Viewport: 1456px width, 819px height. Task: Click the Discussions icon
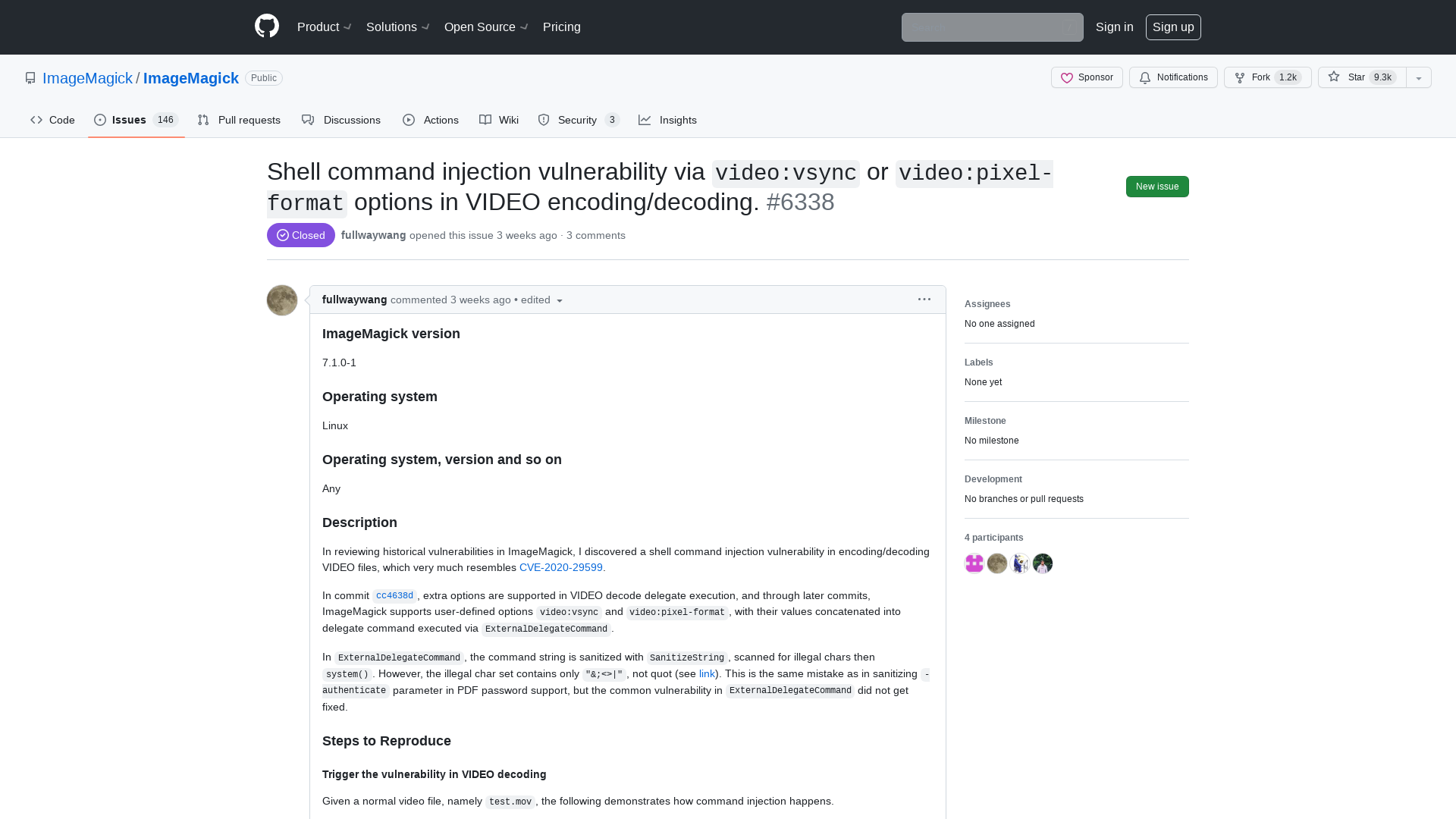pos(308,120)
